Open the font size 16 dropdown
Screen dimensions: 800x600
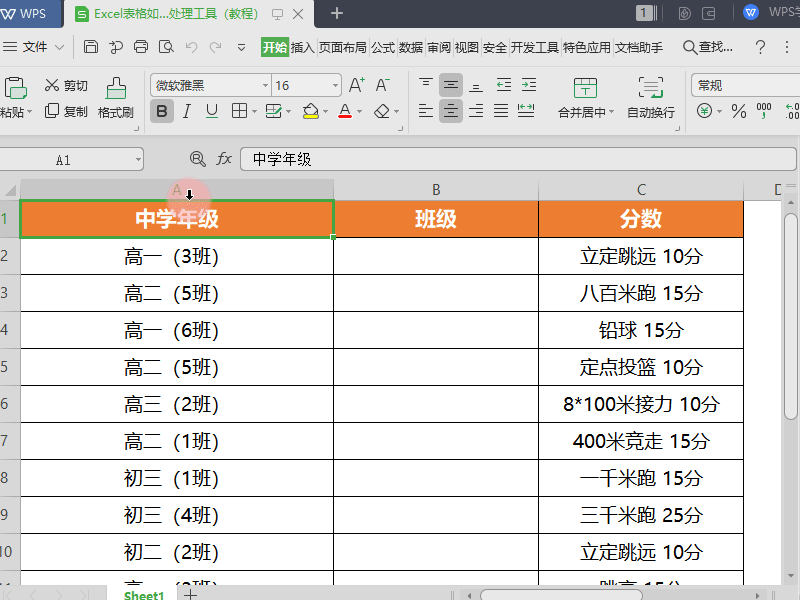click(x=335, y=85)
